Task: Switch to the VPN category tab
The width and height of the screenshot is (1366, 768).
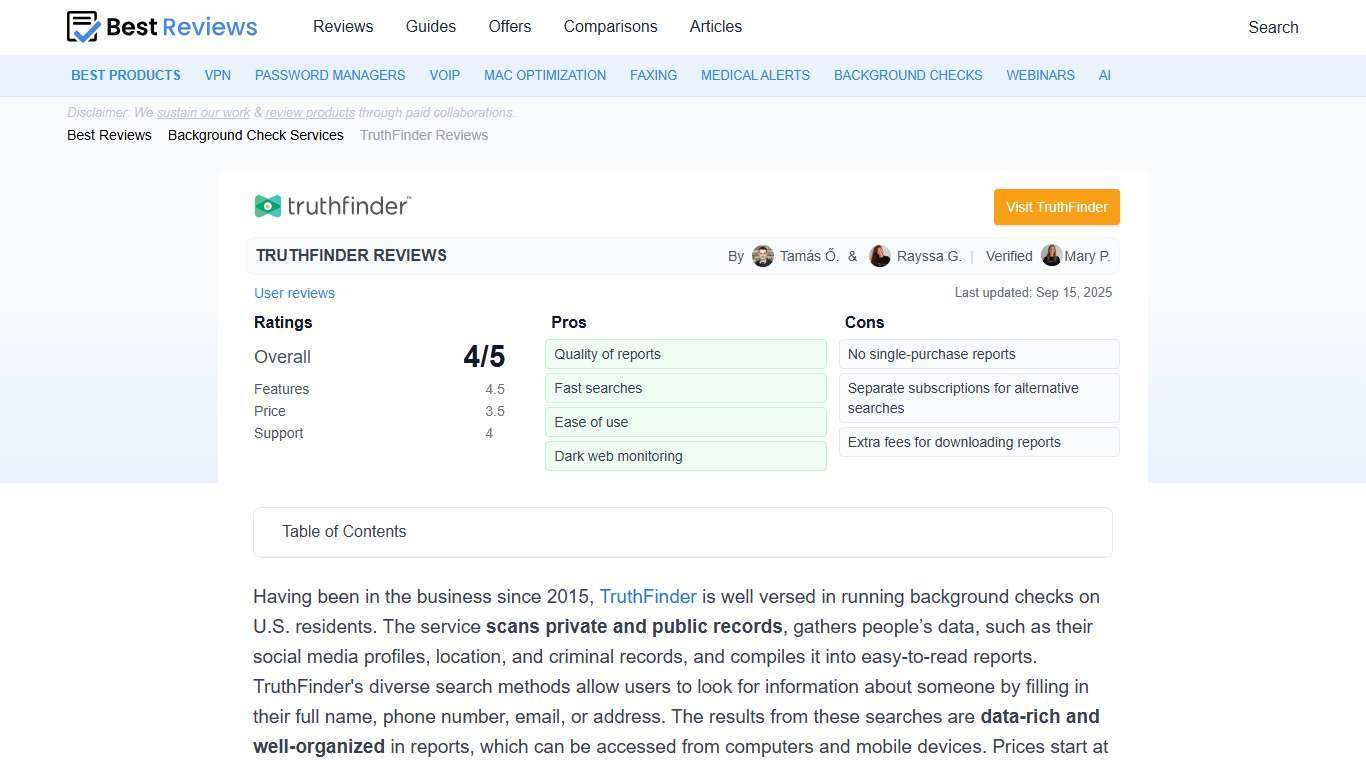Action: click(x=217, y=75)
